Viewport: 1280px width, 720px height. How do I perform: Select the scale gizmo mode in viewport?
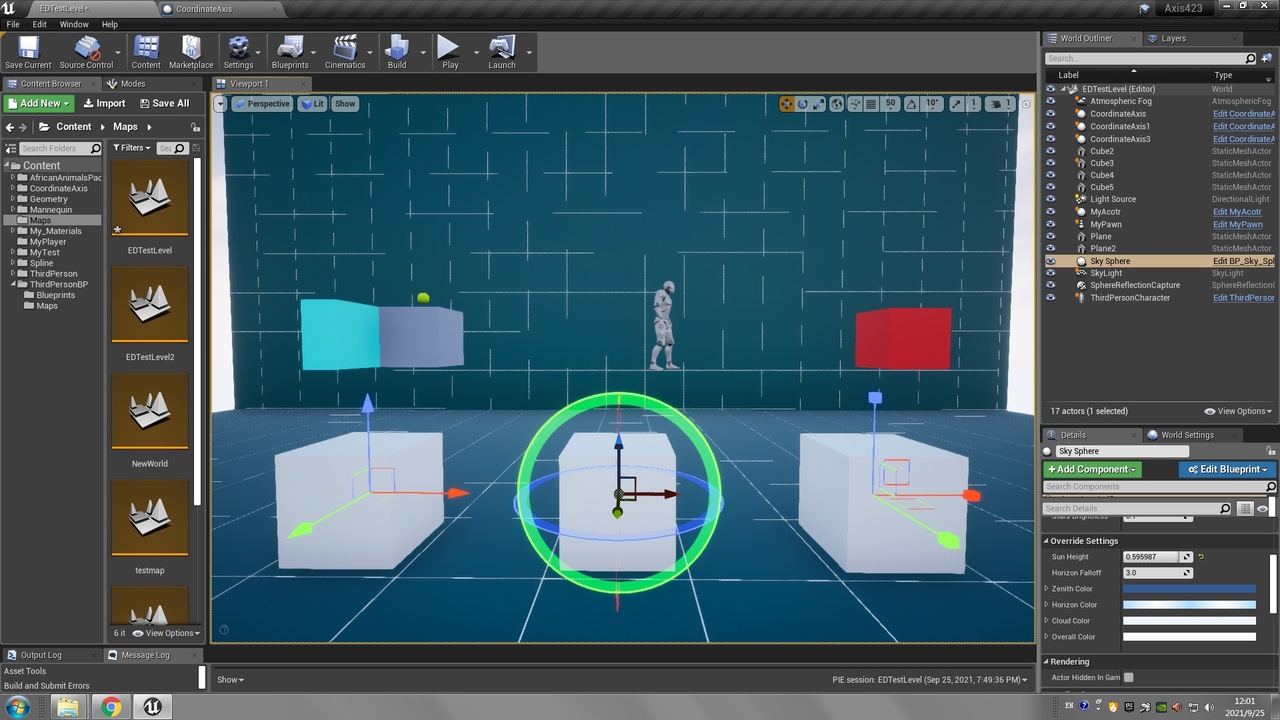(x=819, y=104)
